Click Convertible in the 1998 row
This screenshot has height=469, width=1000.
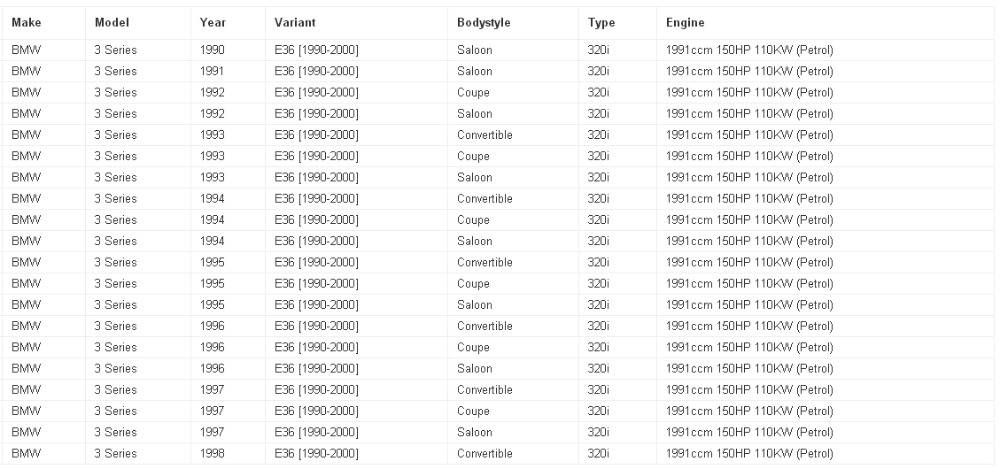point(484,453)
